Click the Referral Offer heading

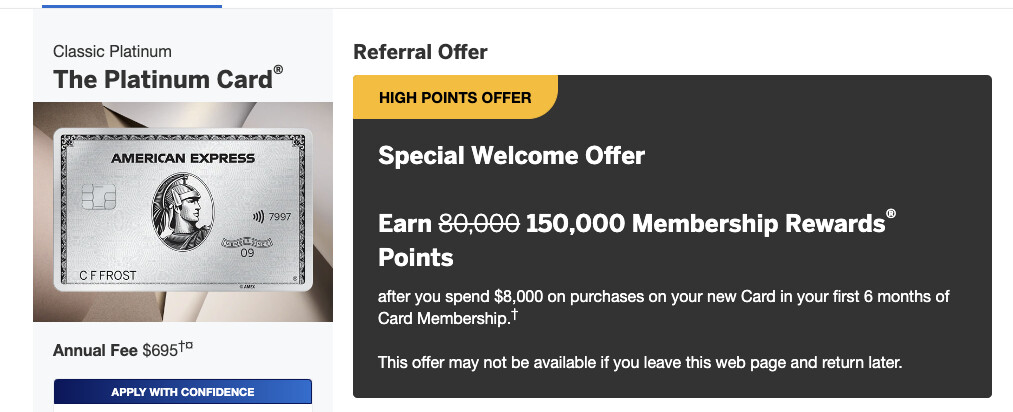pyautogui.click(x=420, y=52)
